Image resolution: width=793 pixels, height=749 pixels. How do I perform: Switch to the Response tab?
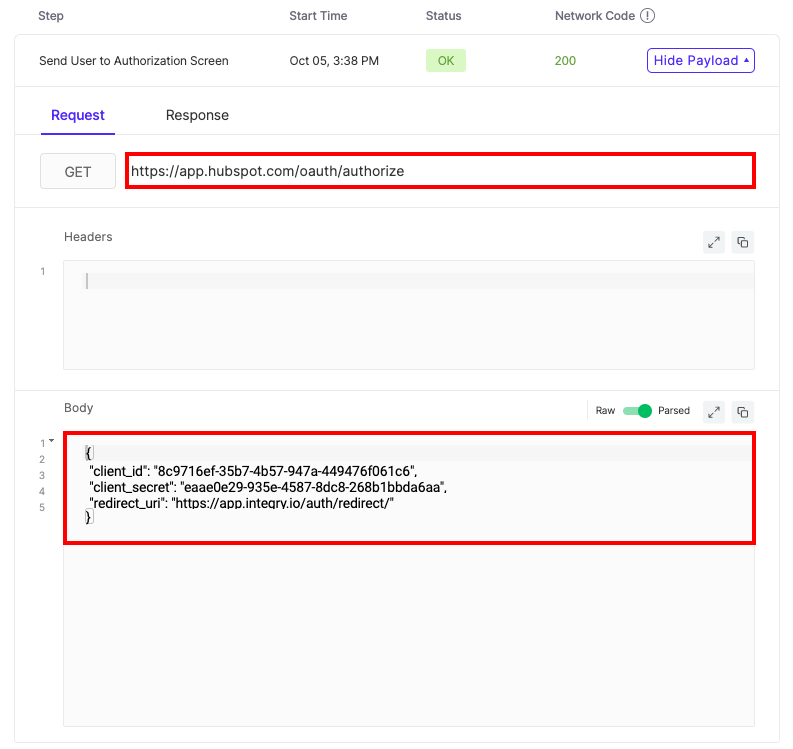pyautogui.click(x=197, y=115)
